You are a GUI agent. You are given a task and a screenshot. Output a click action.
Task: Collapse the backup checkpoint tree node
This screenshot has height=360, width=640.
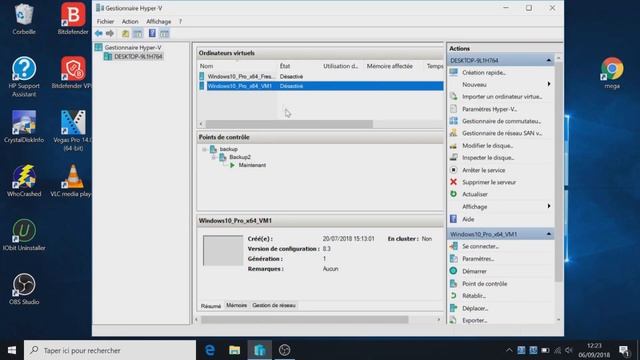pos(204,149)
